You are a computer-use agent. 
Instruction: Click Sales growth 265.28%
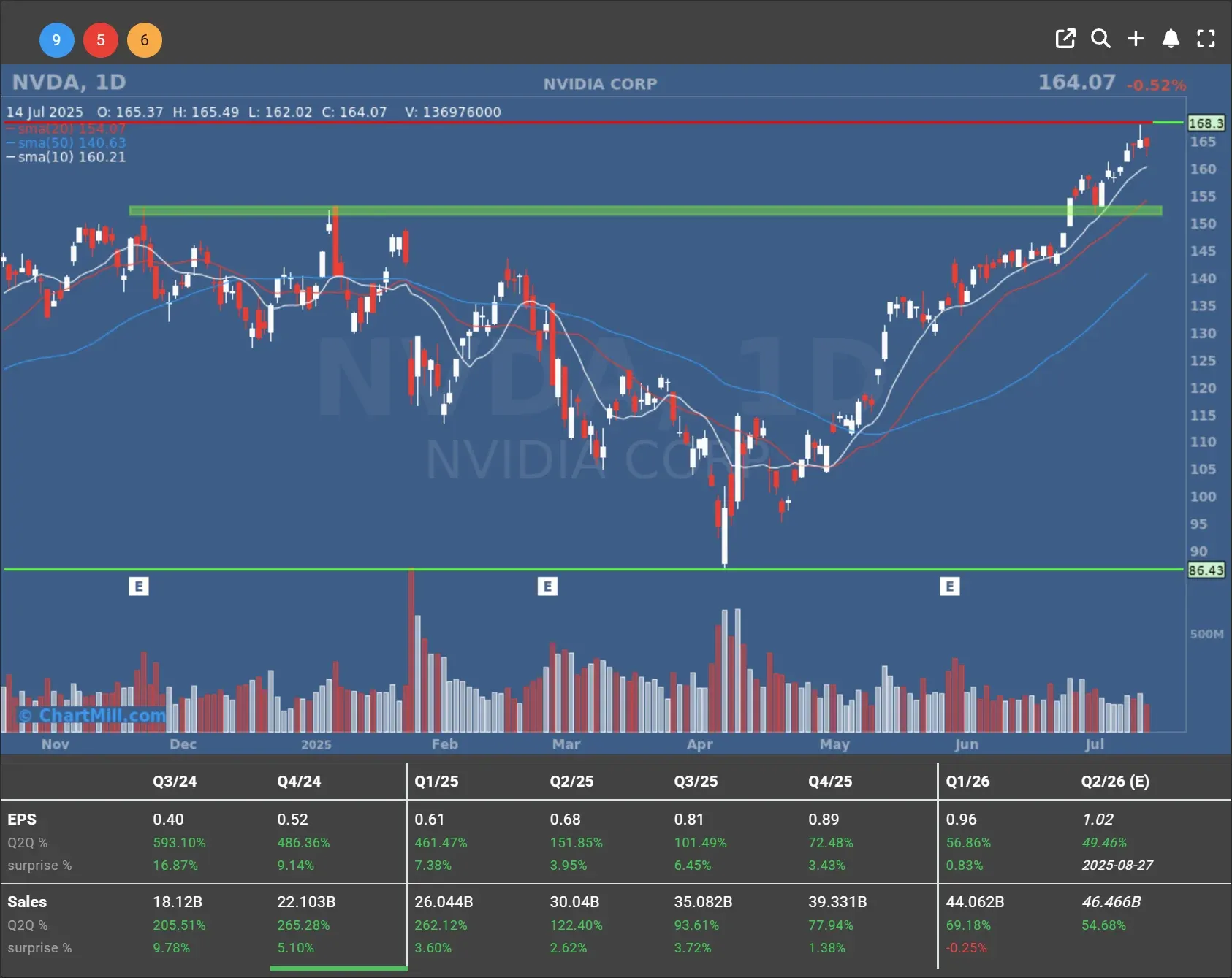(303, 925)
